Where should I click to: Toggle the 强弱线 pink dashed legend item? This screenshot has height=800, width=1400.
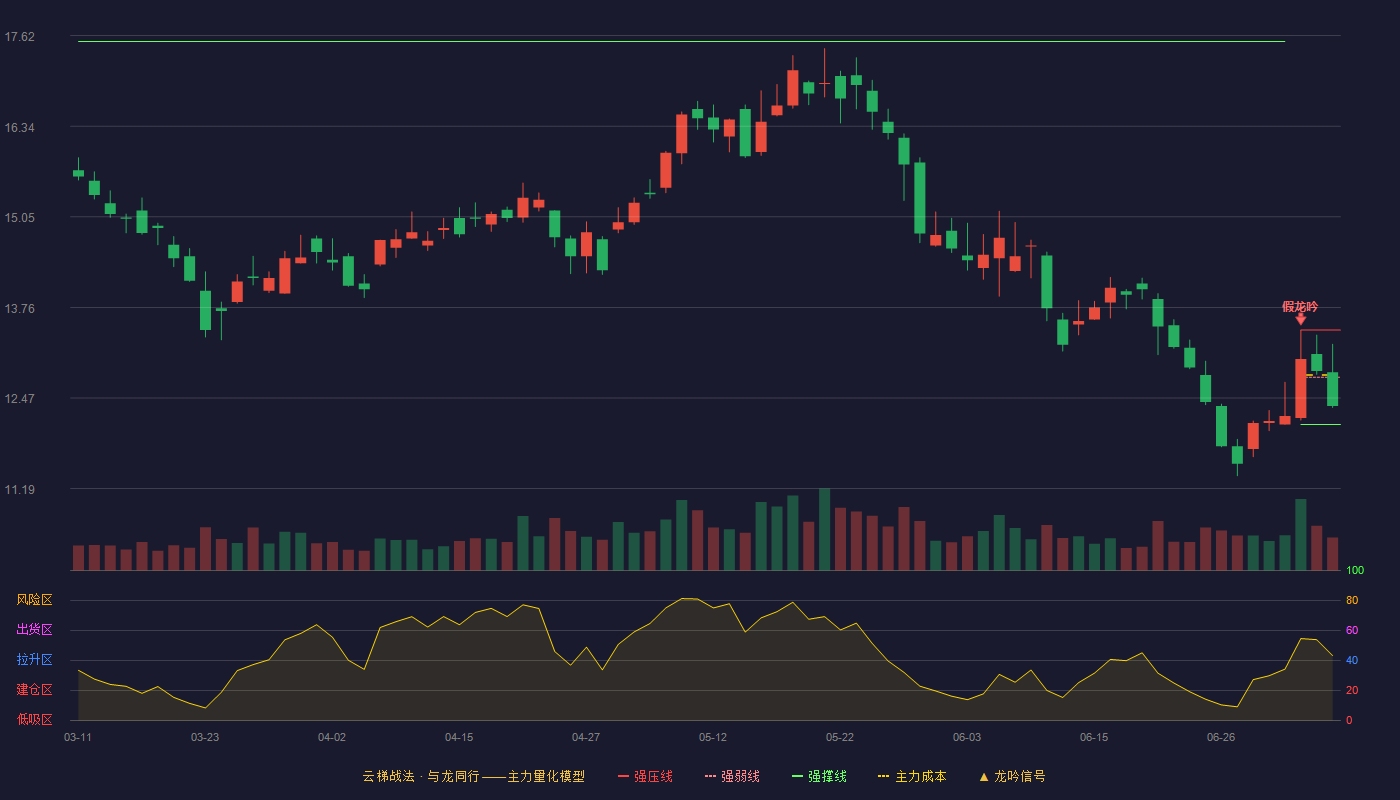[x=732, y=776]
